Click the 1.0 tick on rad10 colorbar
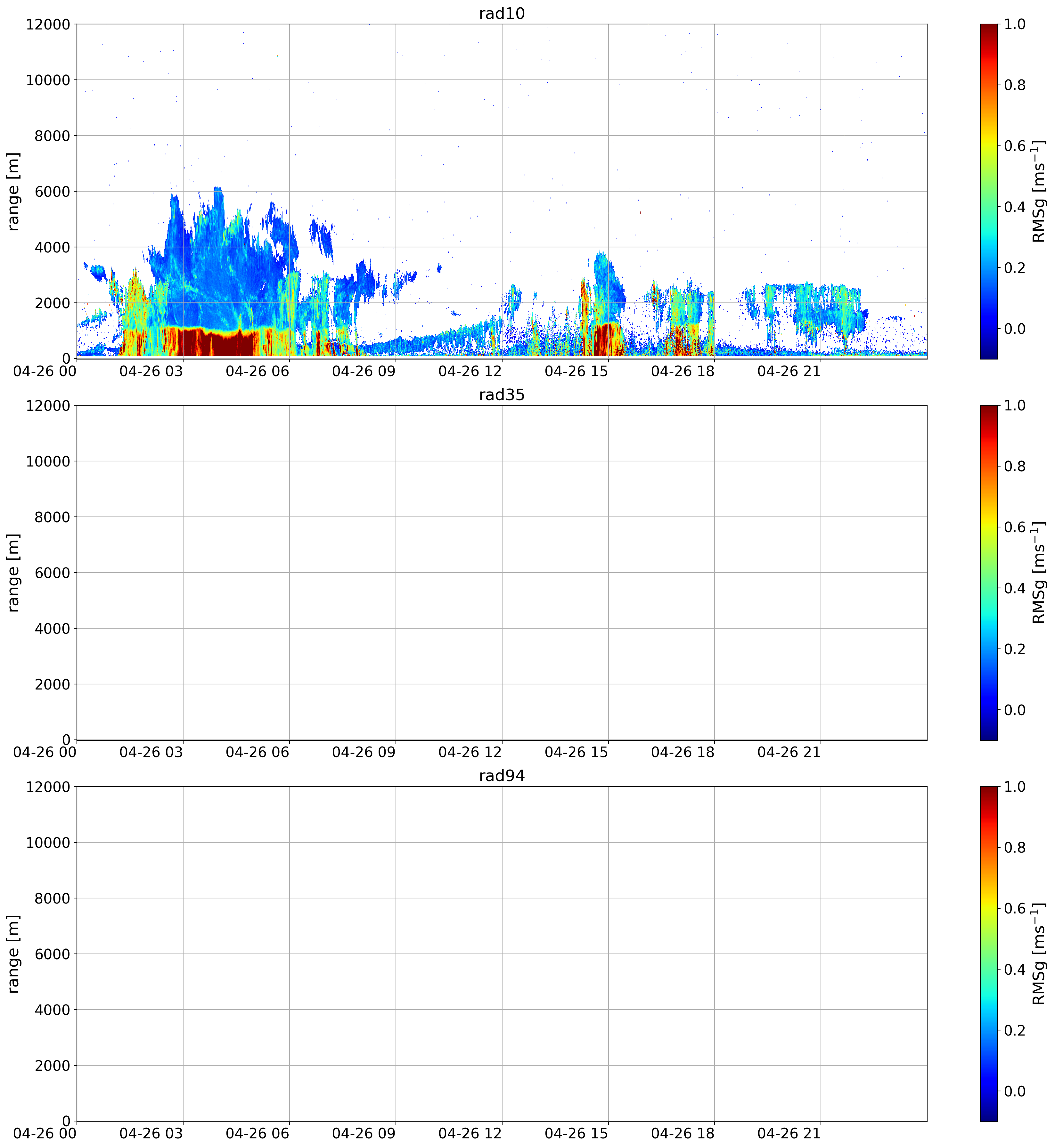The image size is (1055, 1148). (x=1014, y=24)
